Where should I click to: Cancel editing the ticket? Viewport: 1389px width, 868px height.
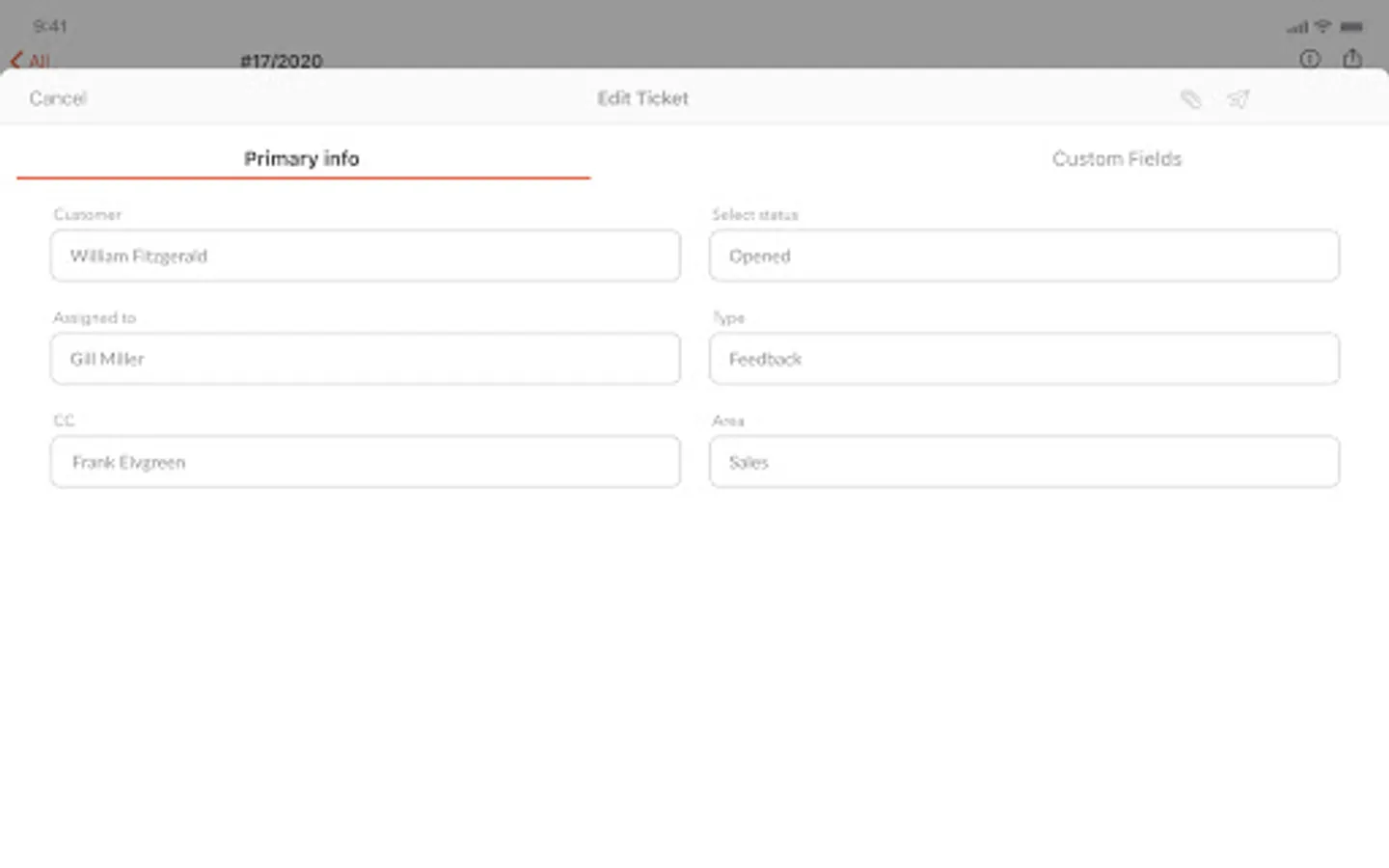(58, 98)
